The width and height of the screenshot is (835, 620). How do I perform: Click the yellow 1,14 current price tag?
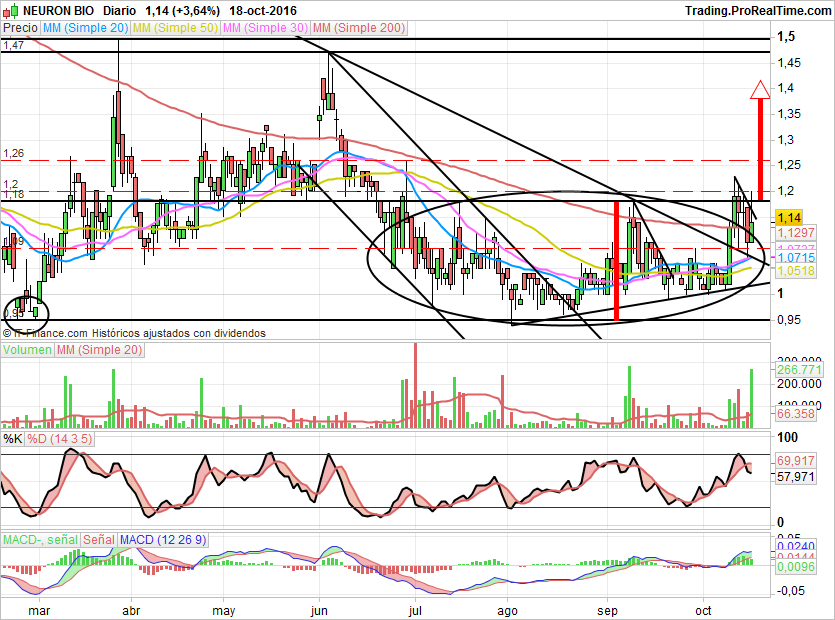pos(790,217)
